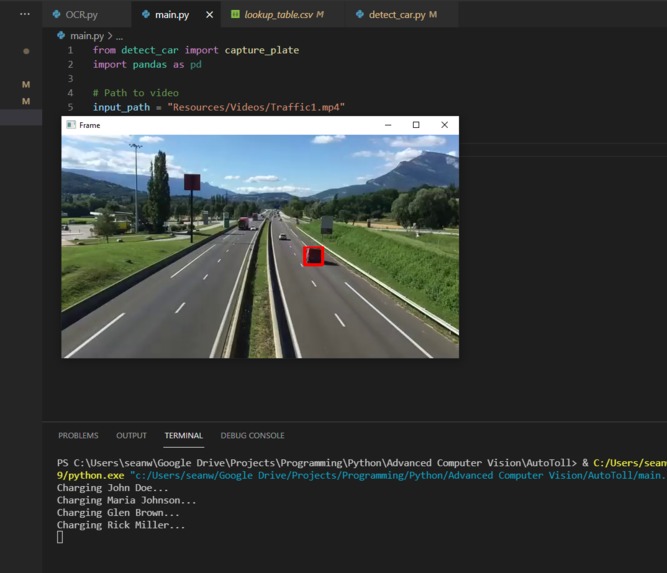
Task: Maximize the Frame video window
Action: (416, 125)
